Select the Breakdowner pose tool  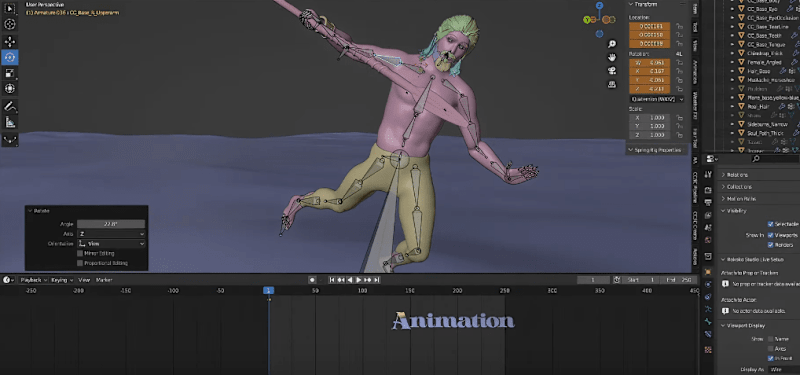10,139
